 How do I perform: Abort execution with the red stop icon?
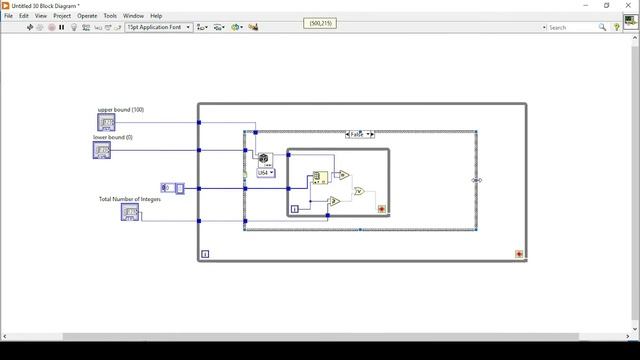pyautogui.click(x=51, y=27)
